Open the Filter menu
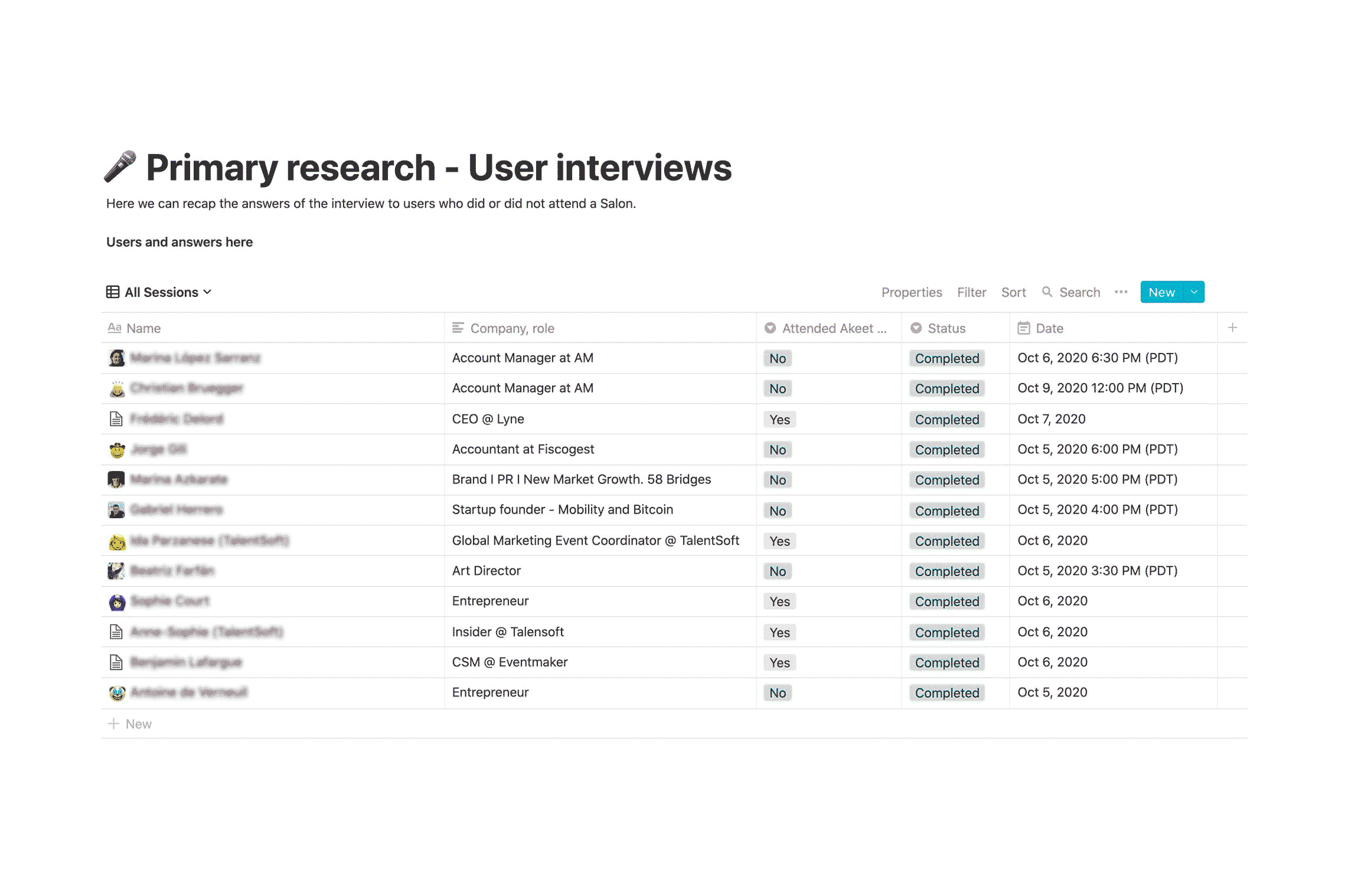The width and height of the screenshot is (1358, 896). (x=971, y=292)
